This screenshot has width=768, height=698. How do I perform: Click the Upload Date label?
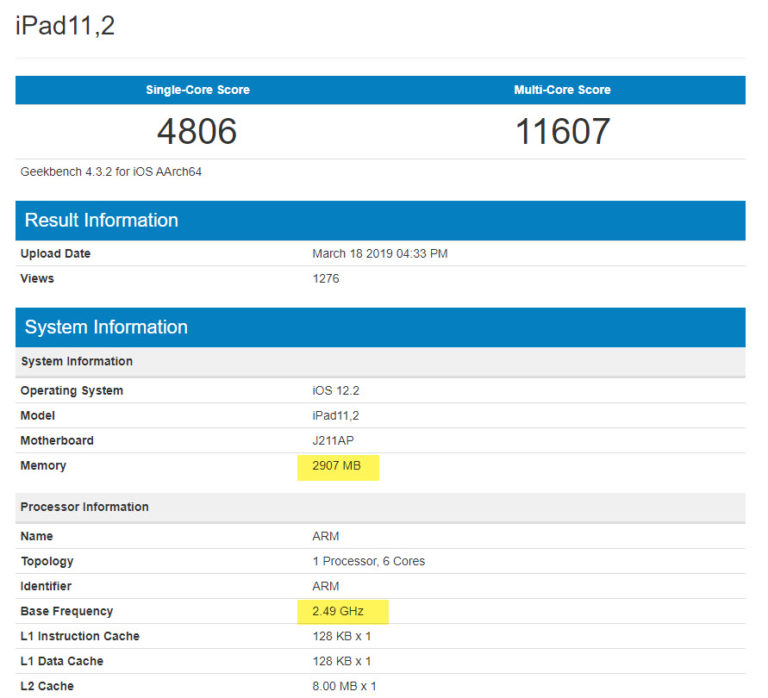[x=55, y=254]
